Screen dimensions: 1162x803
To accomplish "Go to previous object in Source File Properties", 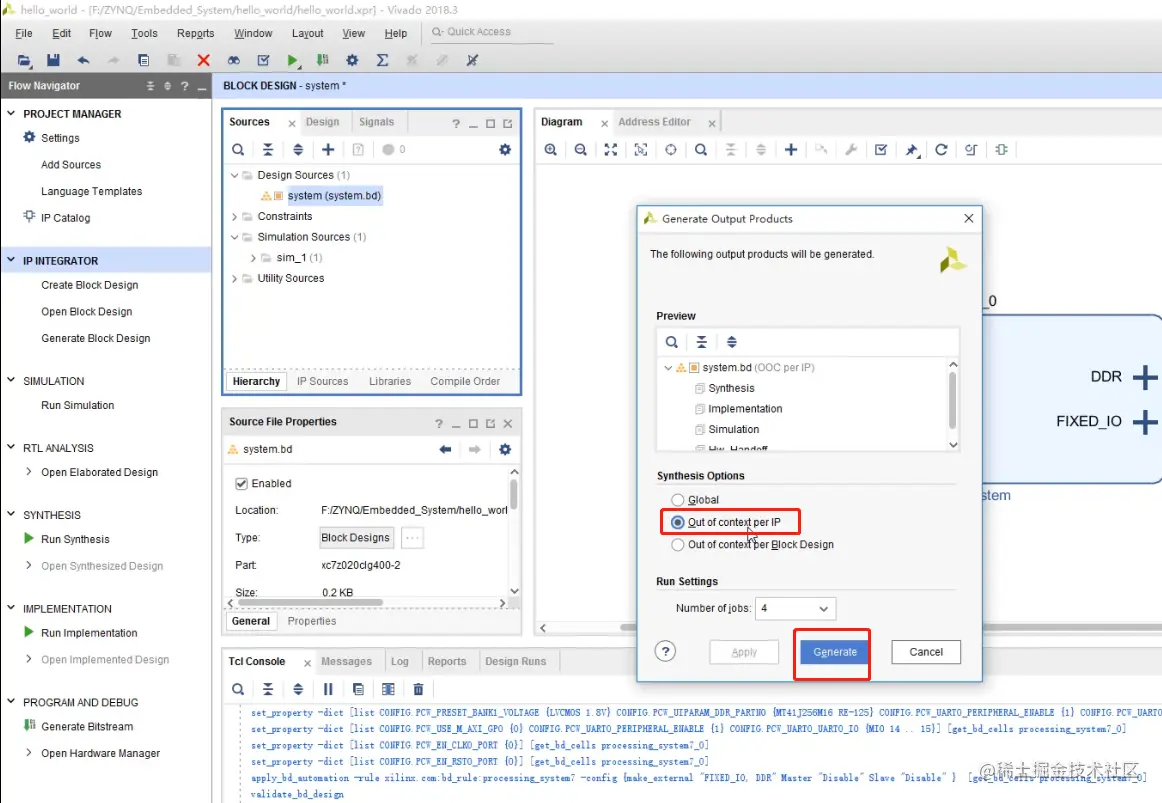I will click(445, 450).
